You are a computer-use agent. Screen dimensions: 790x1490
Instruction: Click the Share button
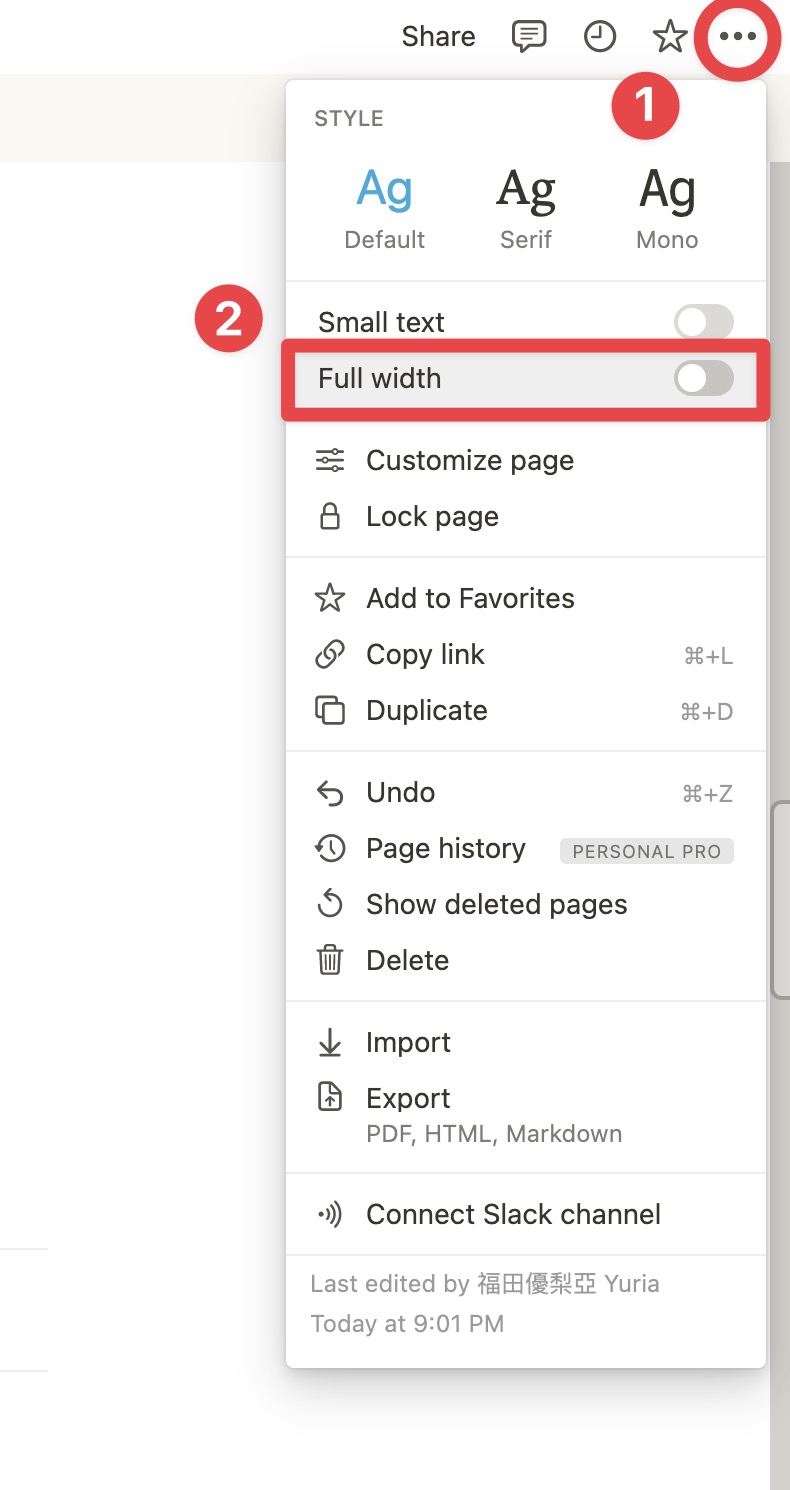(x=438, y=37)
